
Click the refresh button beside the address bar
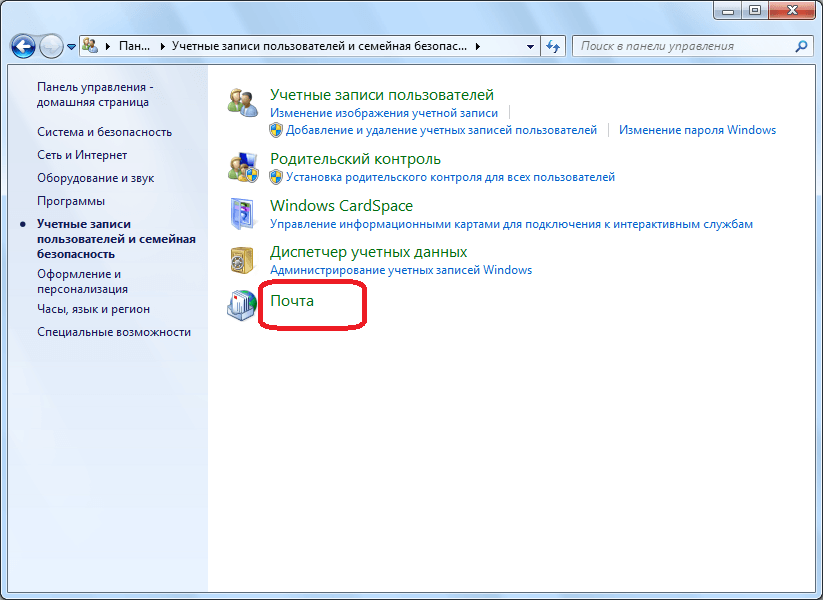click(x=553, y=46)
